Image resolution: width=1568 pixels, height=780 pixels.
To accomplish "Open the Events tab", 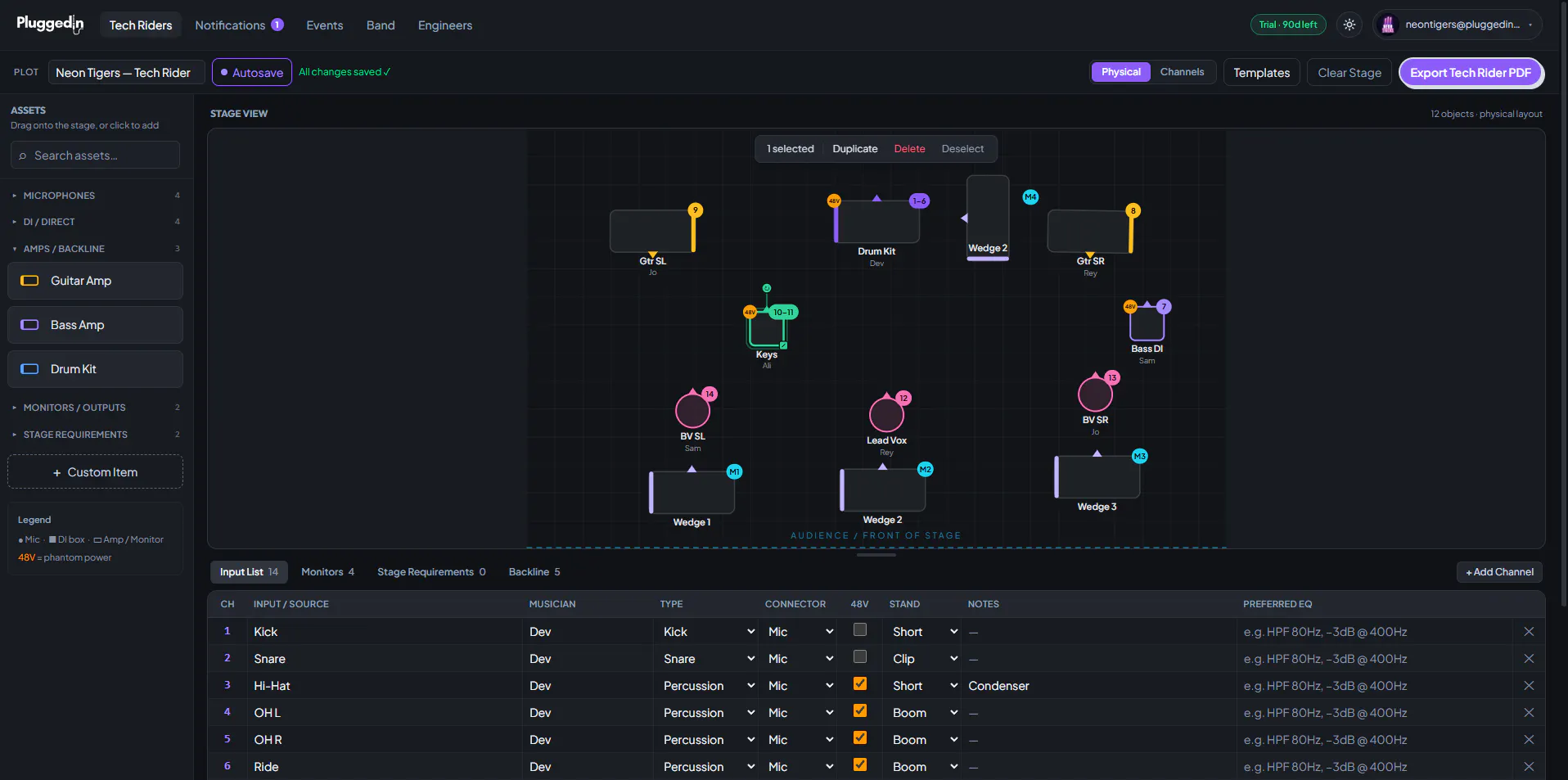I will pos(325,25).
